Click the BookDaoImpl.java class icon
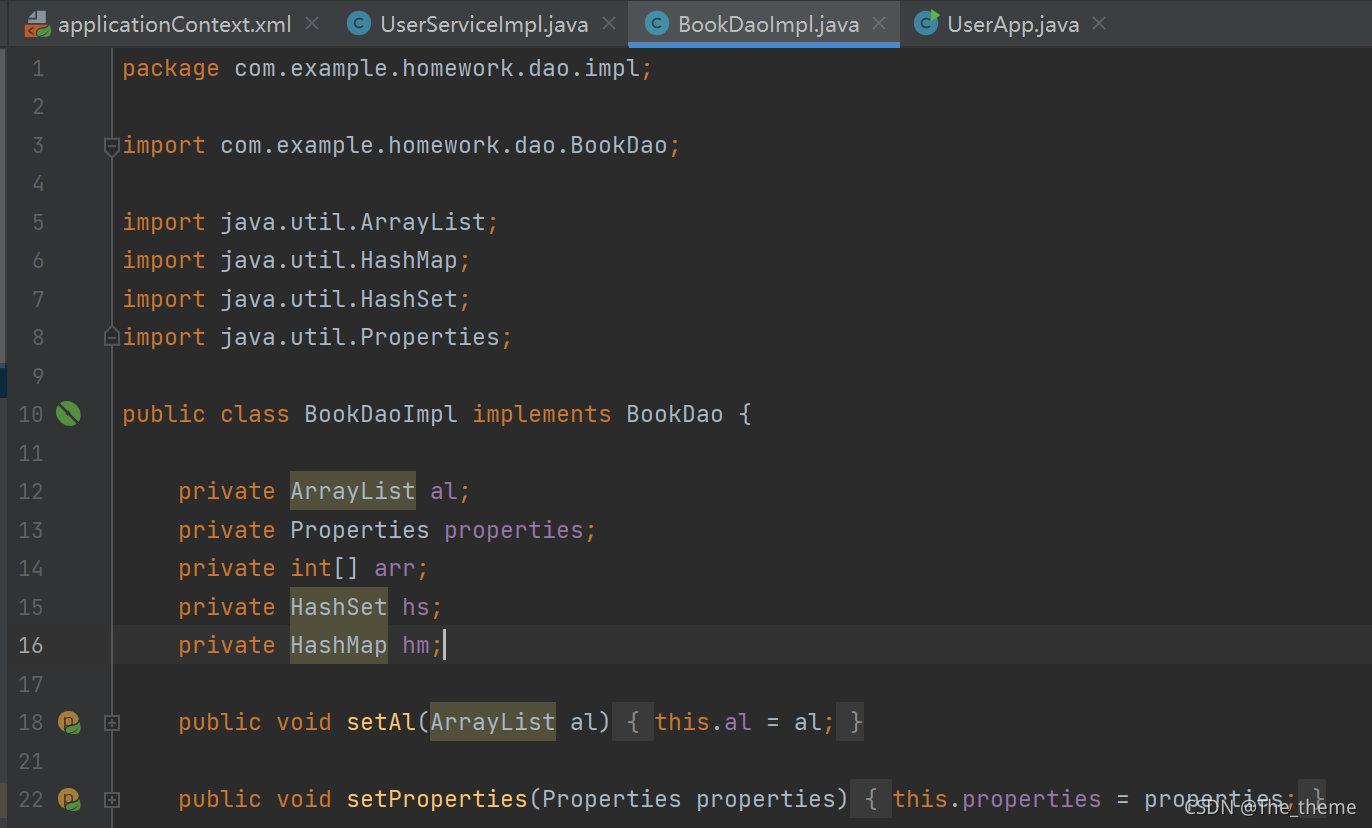1372x828 pixels. (657, 24)
